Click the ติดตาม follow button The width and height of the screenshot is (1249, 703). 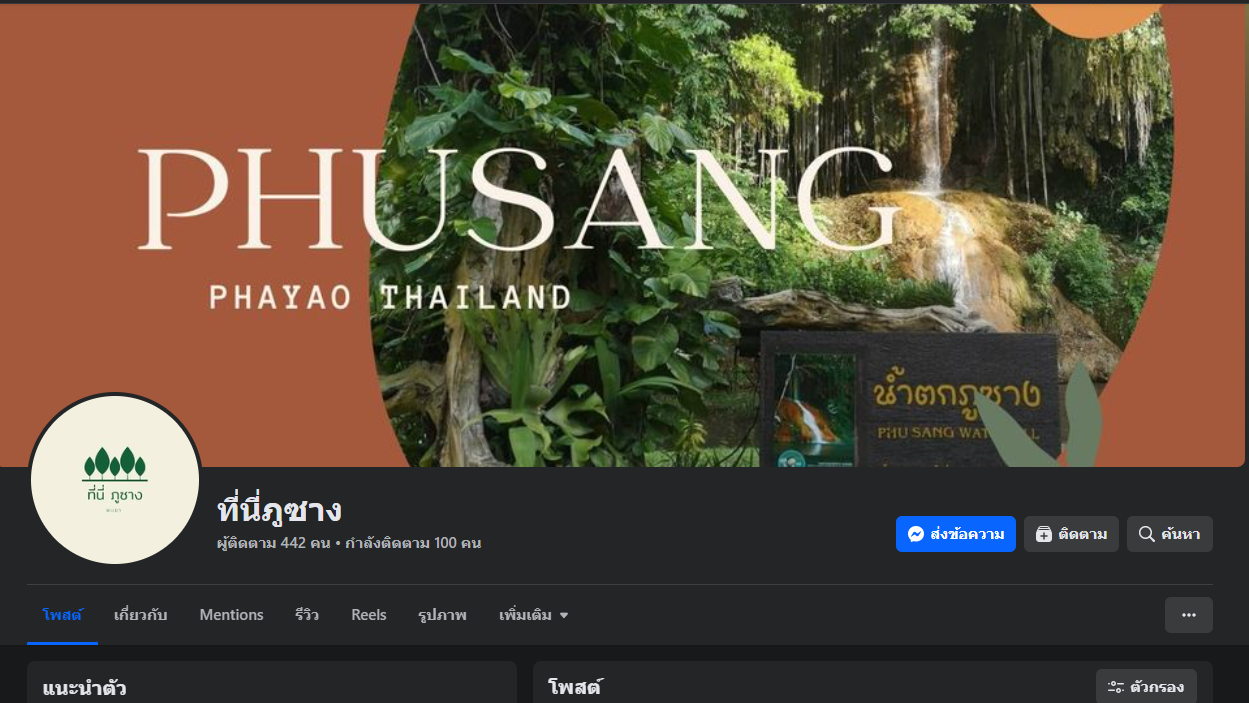coord(1071,534)
